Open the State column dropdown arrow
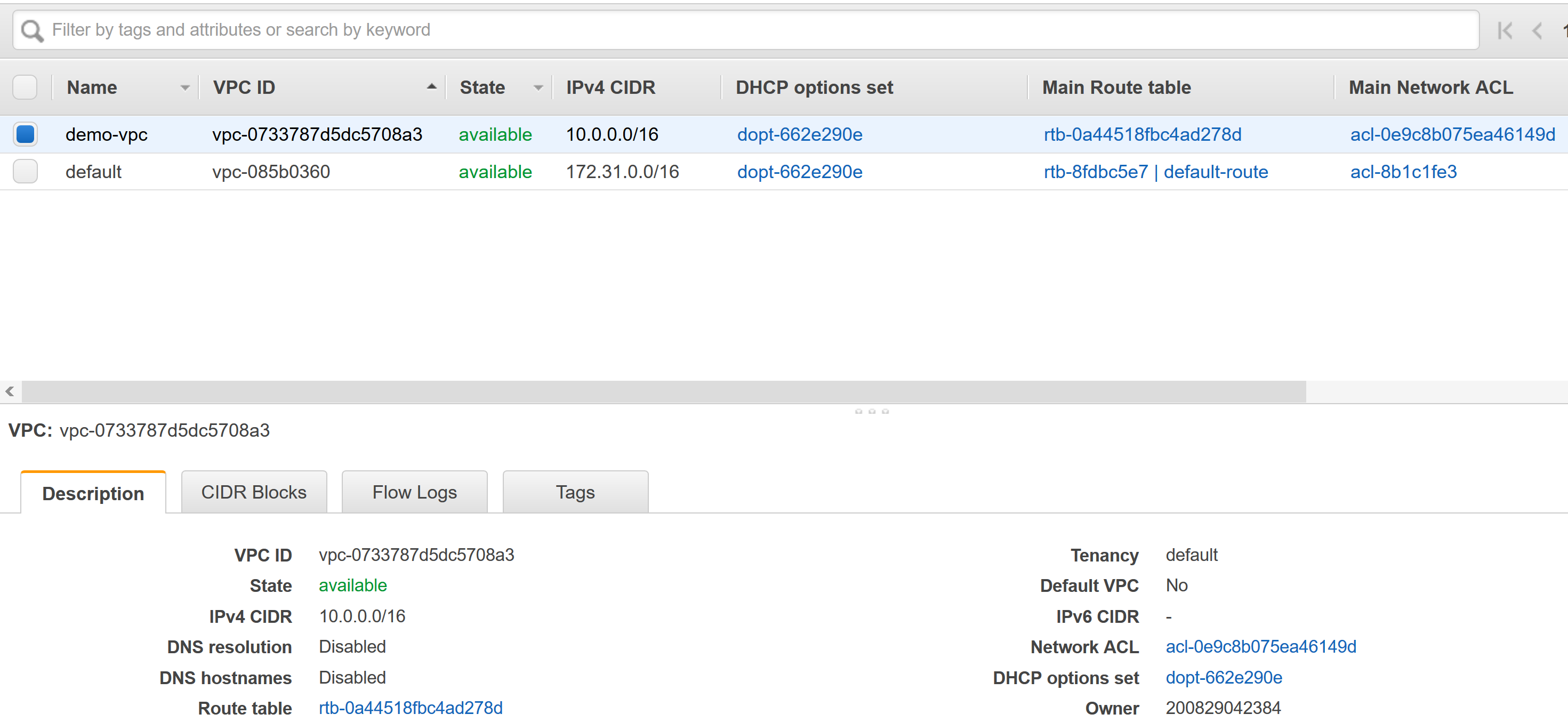This screenshot has height=722, width=1568. 537,87
